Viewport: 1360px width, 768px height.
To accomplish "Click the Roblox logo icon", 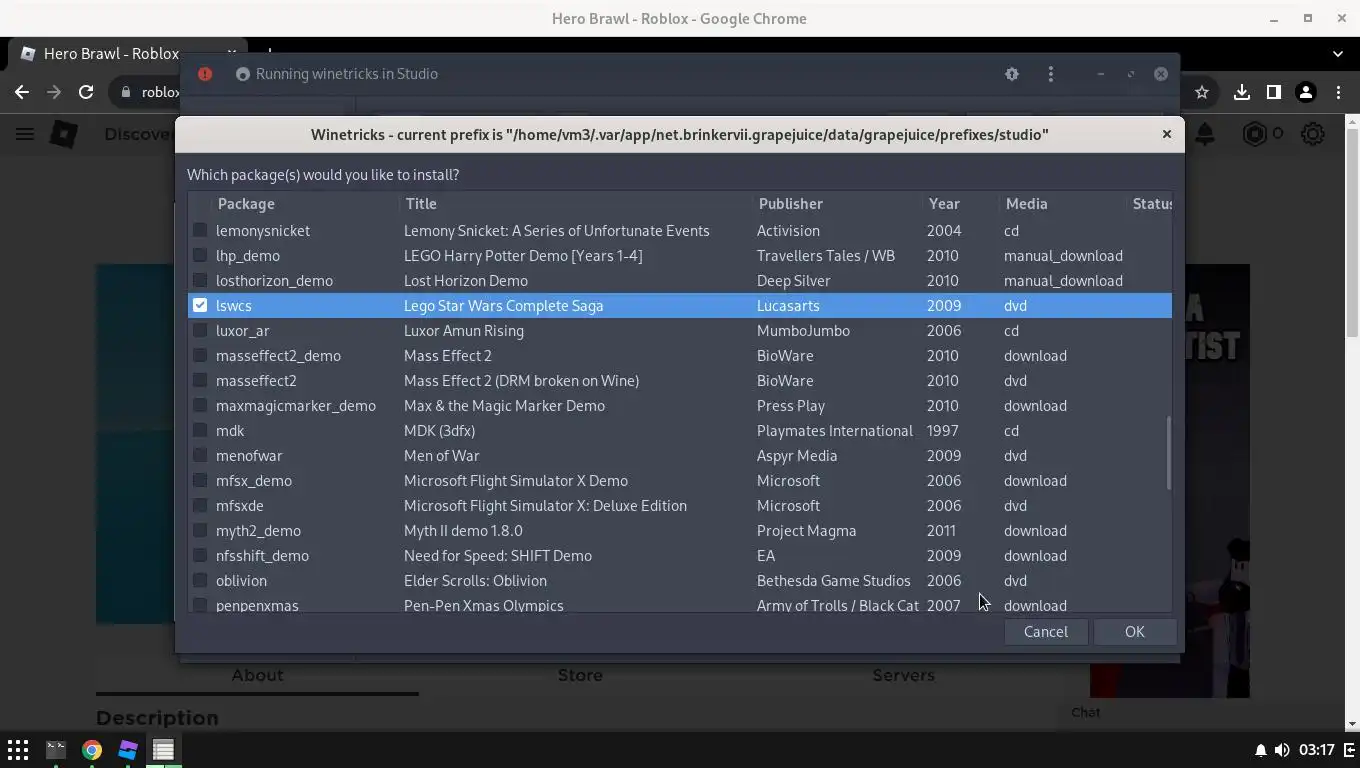I will 64,134.
